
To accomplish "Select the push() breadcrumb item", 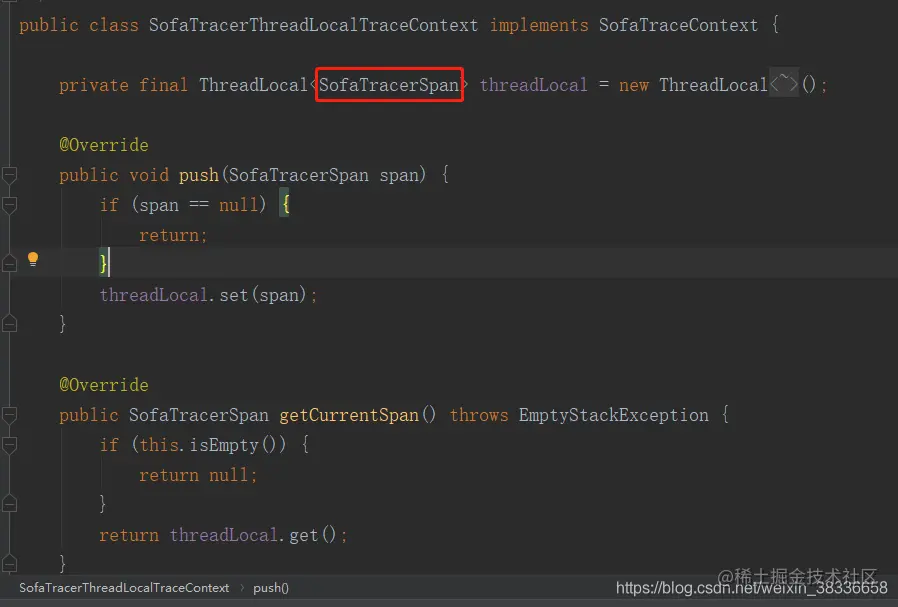I will coord(271,588).
